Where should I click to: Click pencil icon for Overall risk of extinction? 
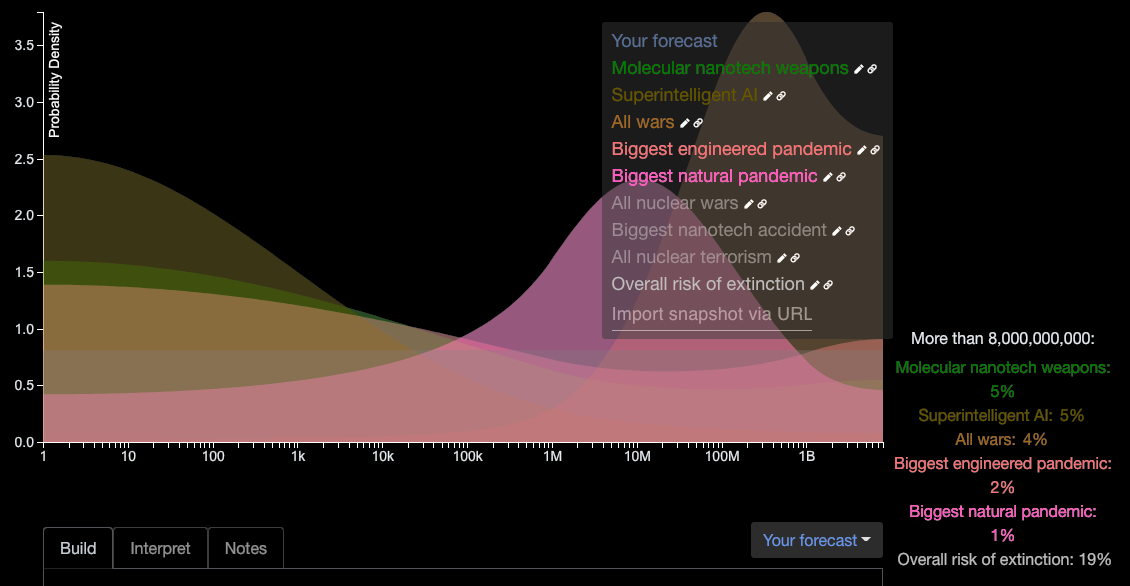pyautogui.click(x=814, y=285)
